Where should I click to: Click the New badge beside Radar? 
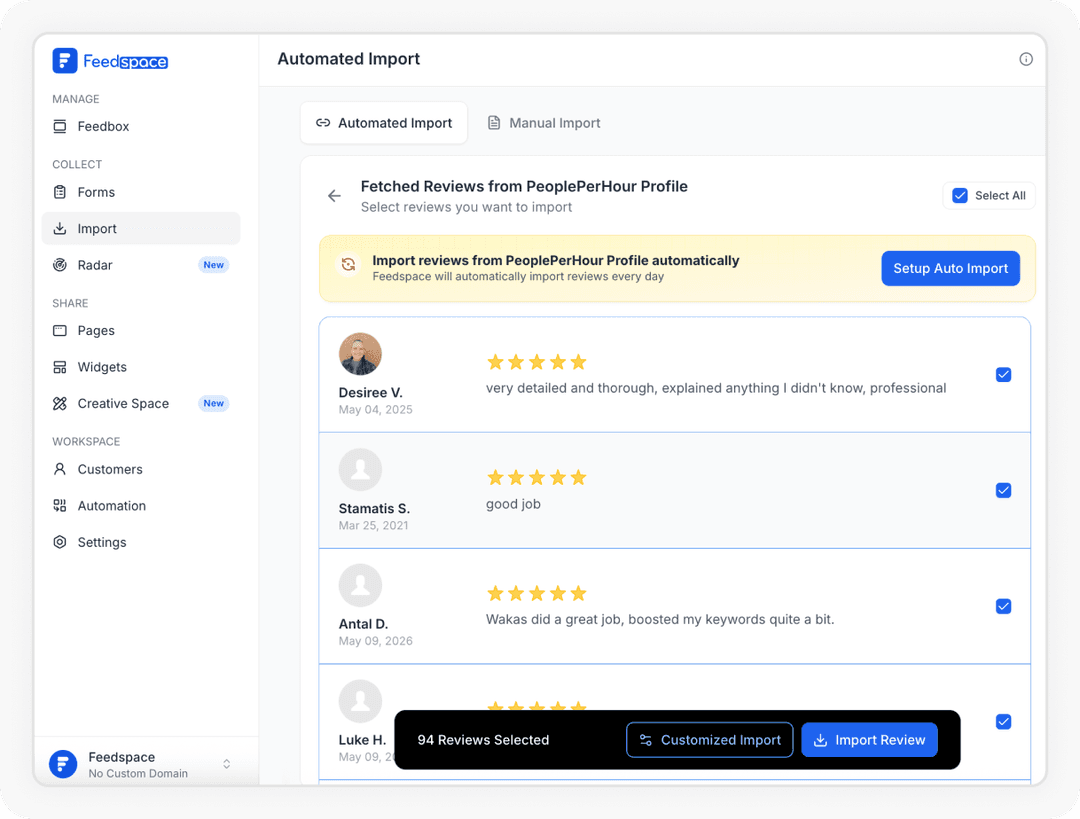[x=214, y=265]
